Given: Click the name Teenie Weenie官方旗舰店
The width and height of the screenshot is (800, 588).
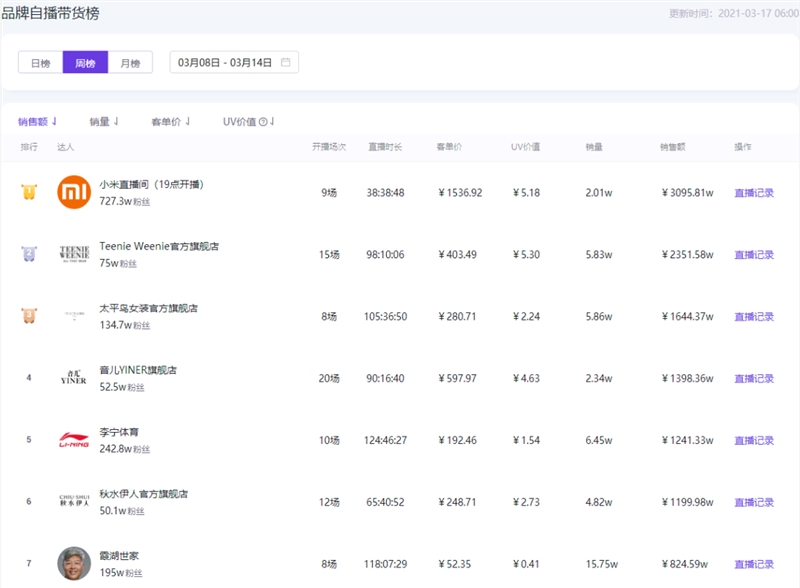Looking at the screenshot, I should click(159, 246).
